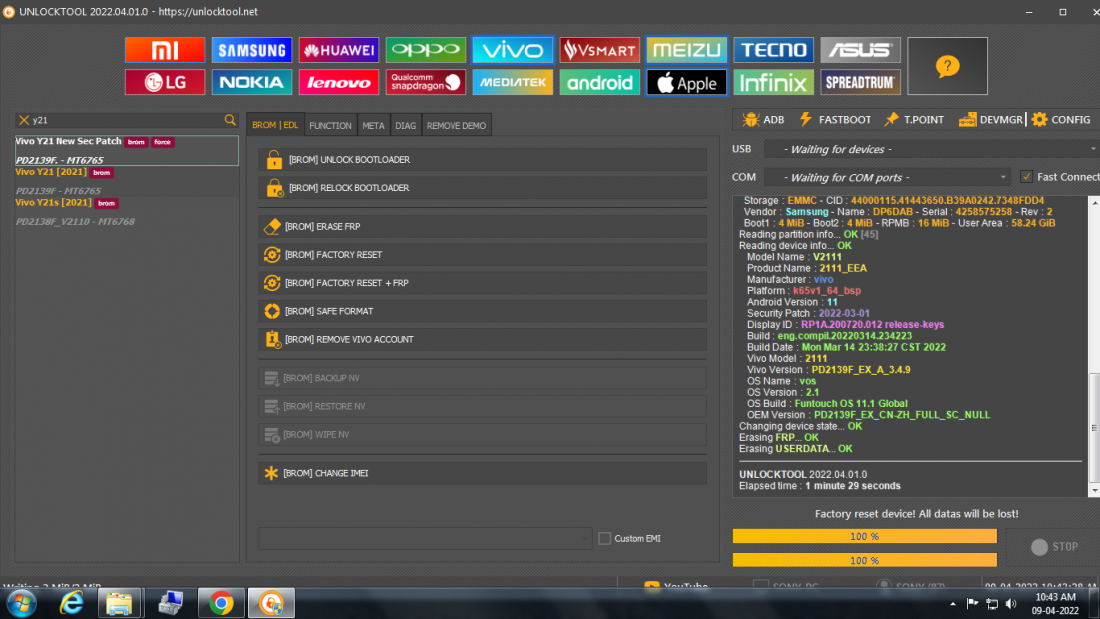
Task: Open the FASTBOOT tool
Action: (x=835, y=119)
